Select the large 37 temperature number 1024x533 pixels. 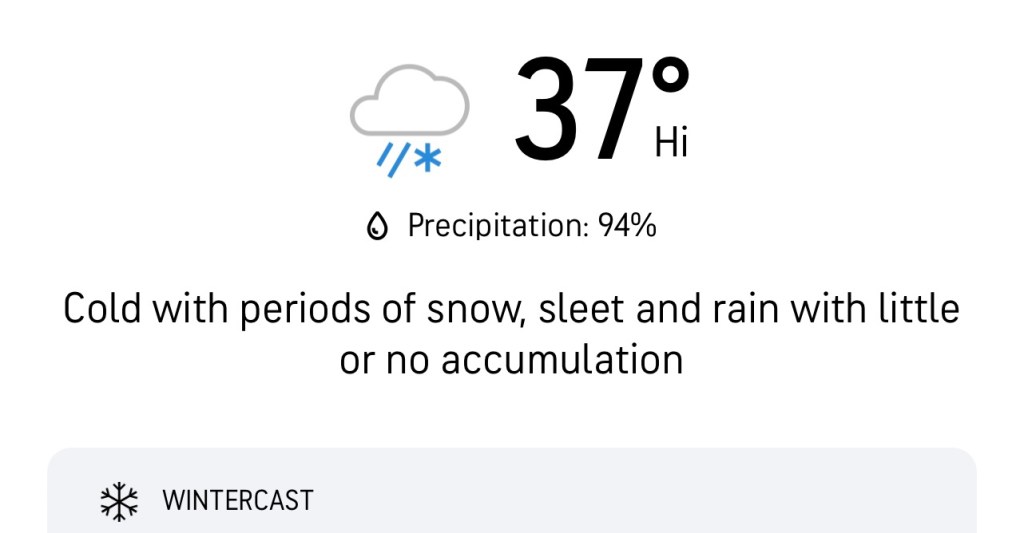(578, 111)
